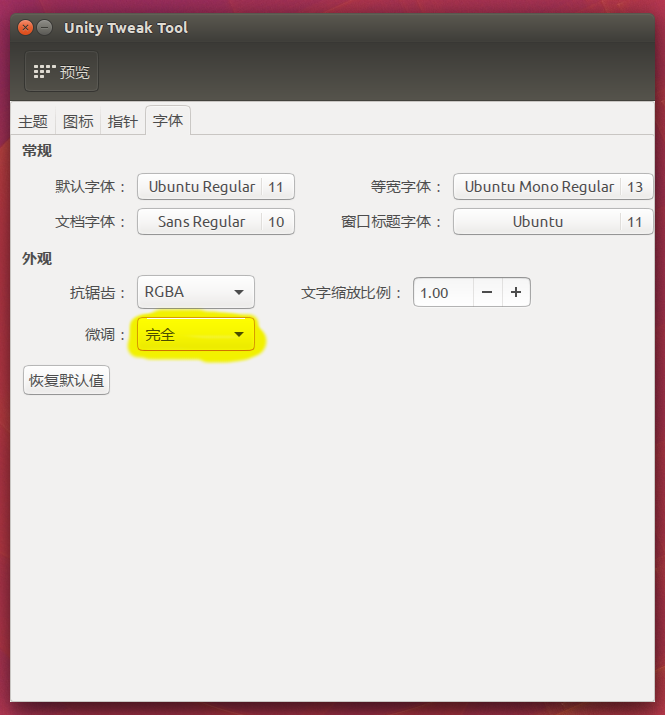Click the 窗口标题字体 label
The image size is (665, 715).
(391, 222)
